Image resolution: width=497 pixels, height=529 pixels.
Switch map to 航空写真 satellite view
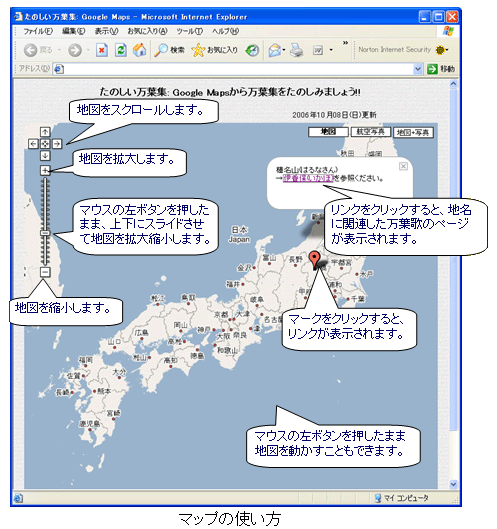click(x=370, y=132)
